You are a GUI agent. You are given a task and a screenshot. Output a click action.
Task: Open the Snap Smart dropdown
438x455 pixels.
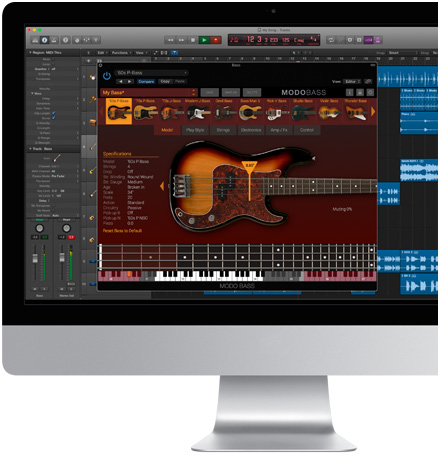[x=403, y=53]
